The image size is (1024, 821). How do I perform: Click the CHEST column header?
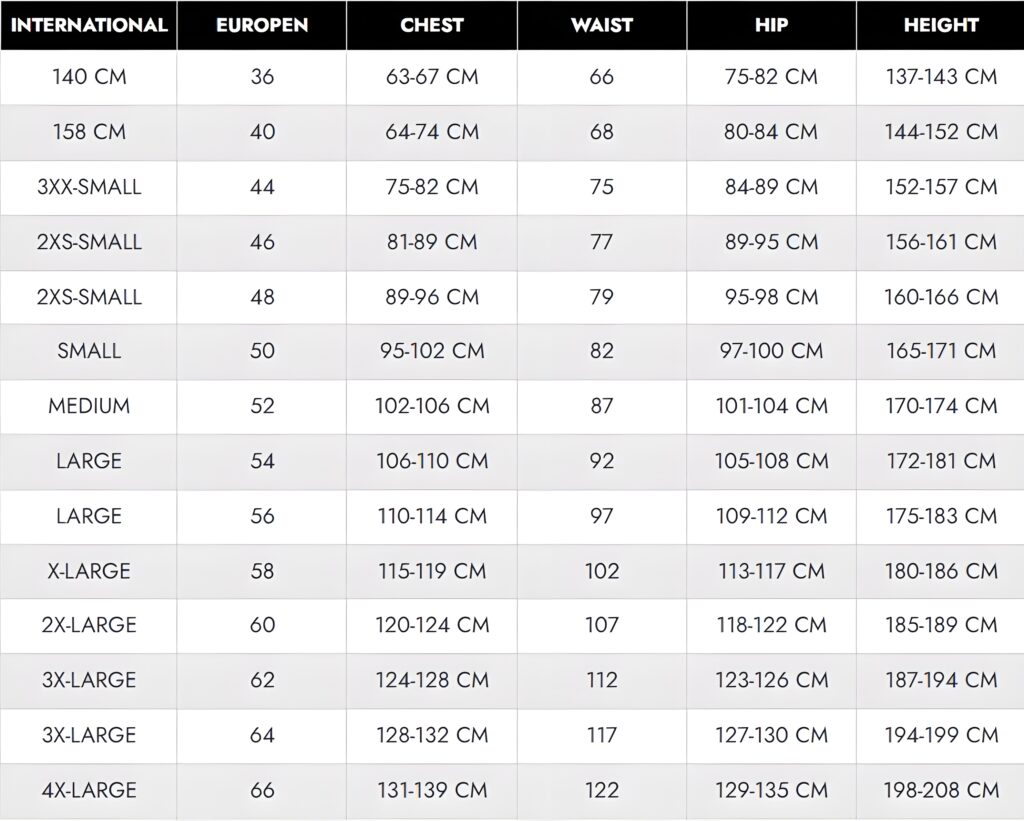tap(432, 25)
